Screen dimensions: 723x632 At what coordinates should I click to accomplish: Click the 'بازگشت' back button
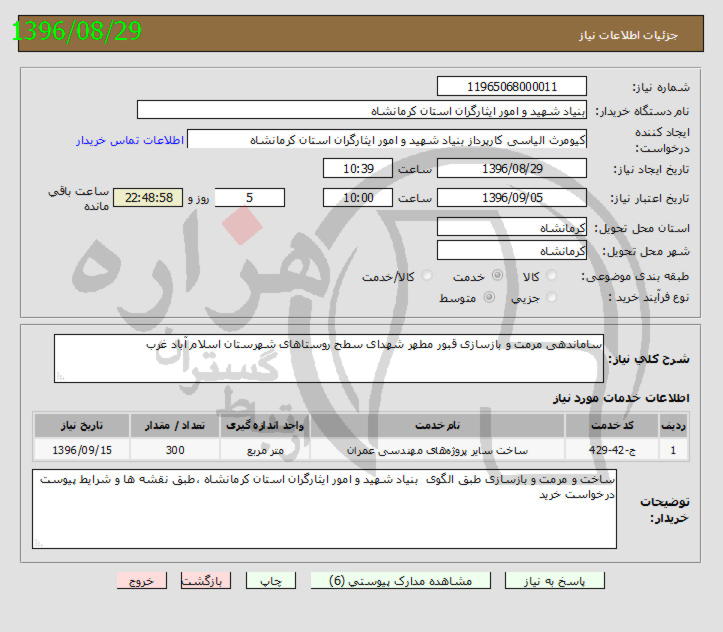[206, 581]
